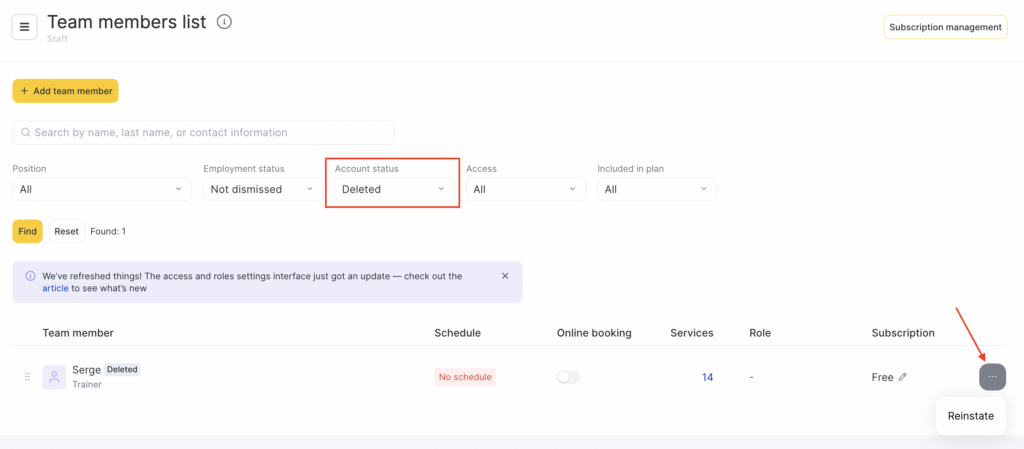Image resolution: width=1024 pixels, height=449 pixels.
Task: Click the Add team member button
Action: point(65,91)
